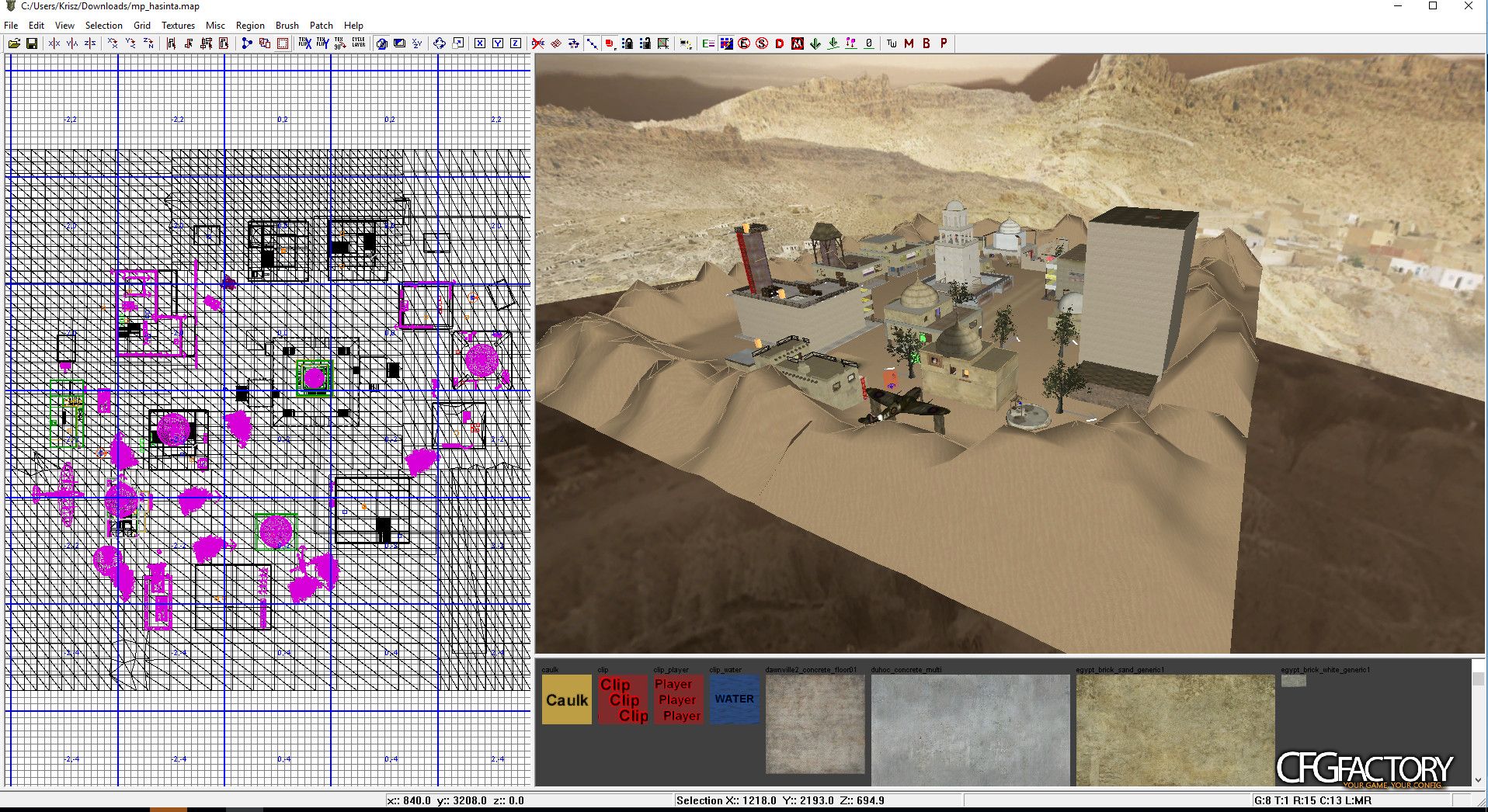Click the Select Complete Tall icon
This screenshot has height=812, width=1488.
171,43
